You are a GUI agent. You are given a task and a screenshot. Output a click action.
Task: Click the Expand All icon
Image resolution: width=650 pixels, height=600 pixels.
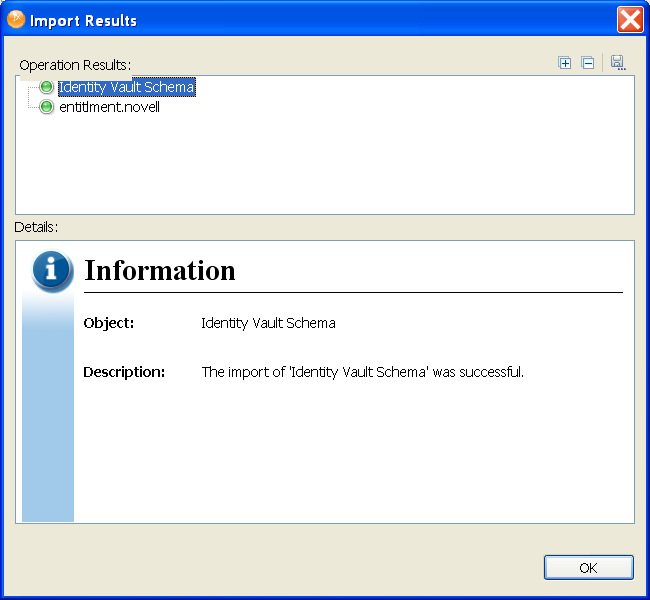564,63
